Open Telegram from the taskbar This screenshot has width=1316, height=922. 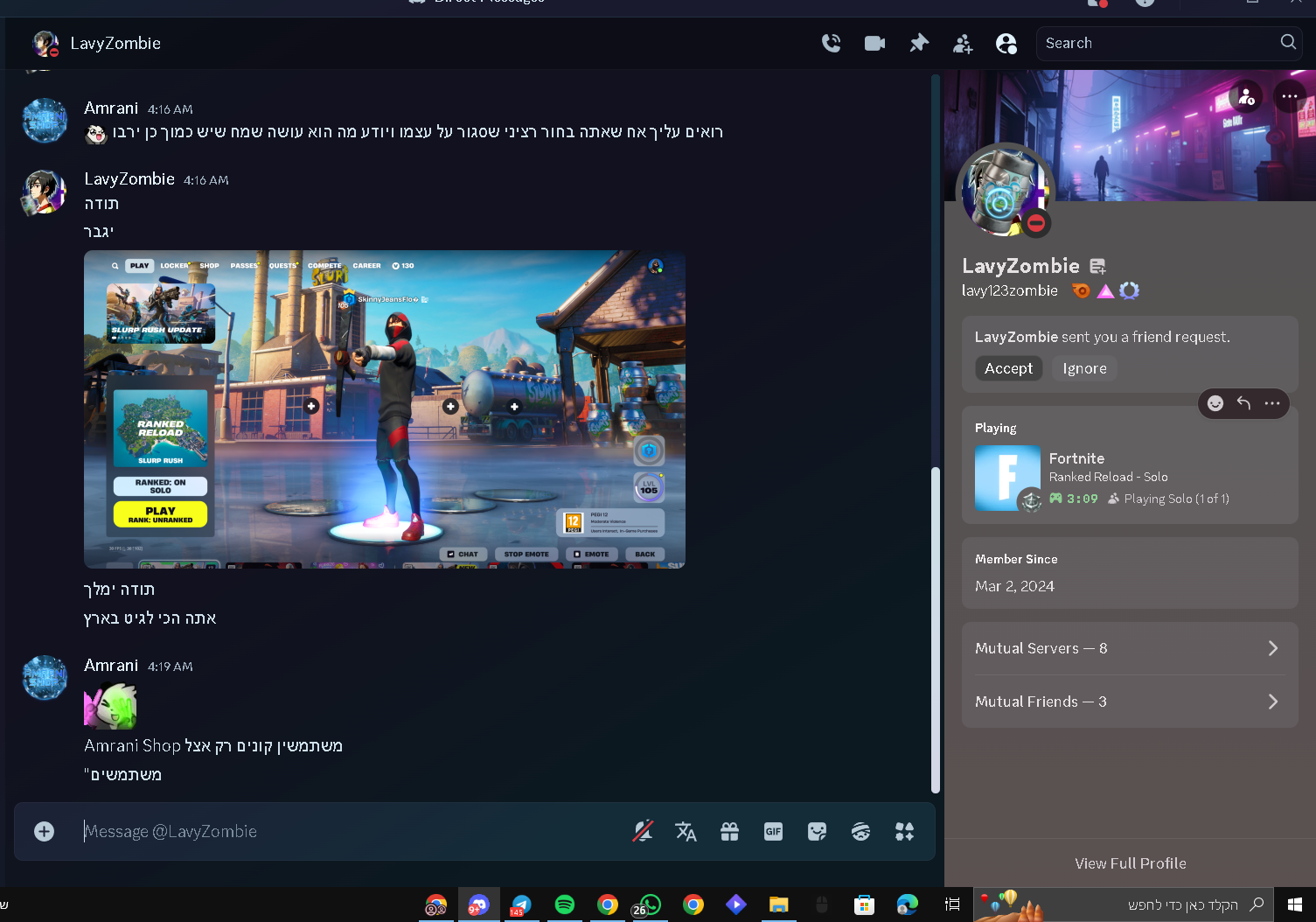click(521, 905)
